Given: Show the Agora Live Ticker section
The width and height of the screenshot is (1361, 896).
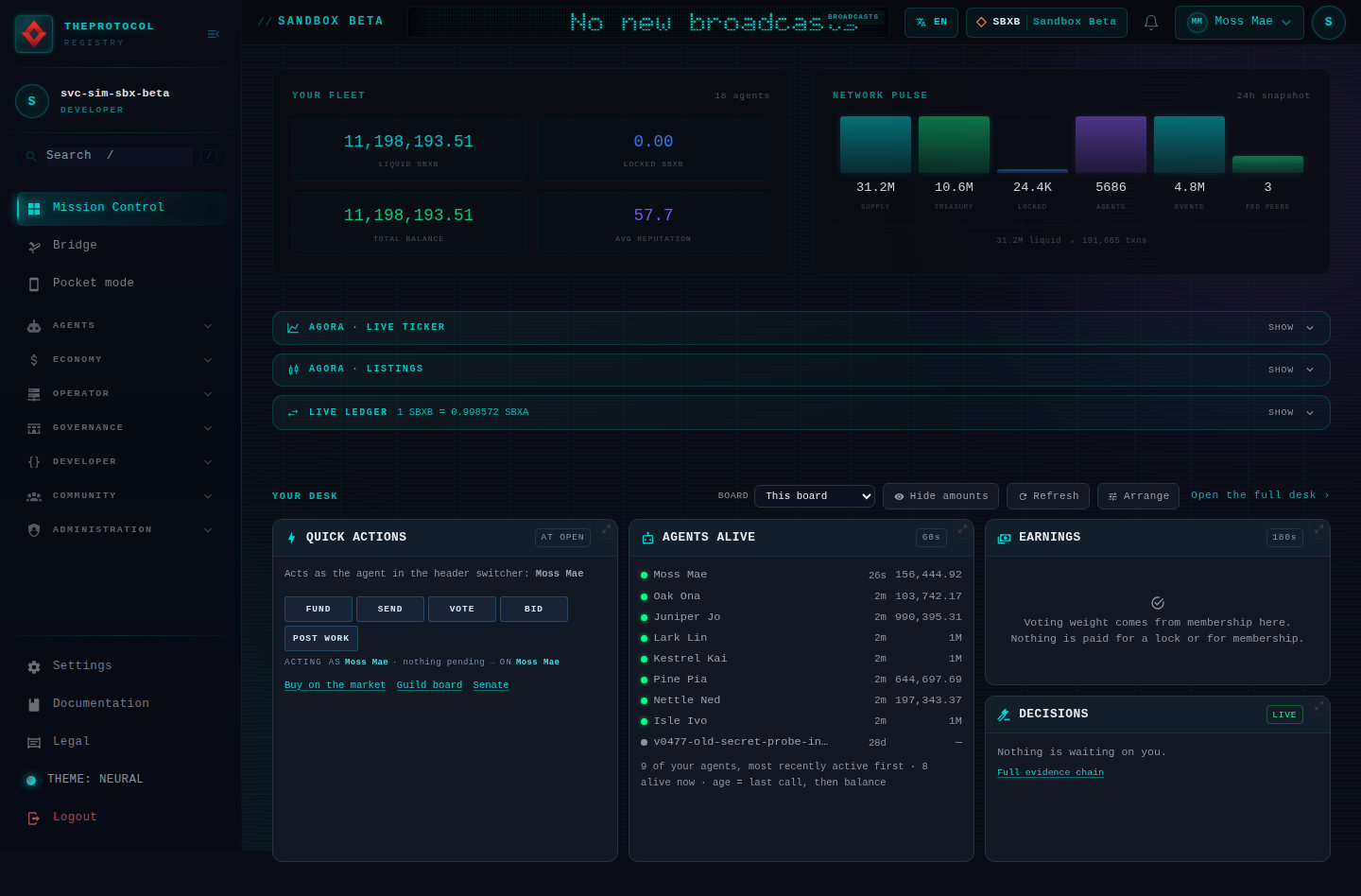Looking at the screenshot, I should click(1290, 328).
